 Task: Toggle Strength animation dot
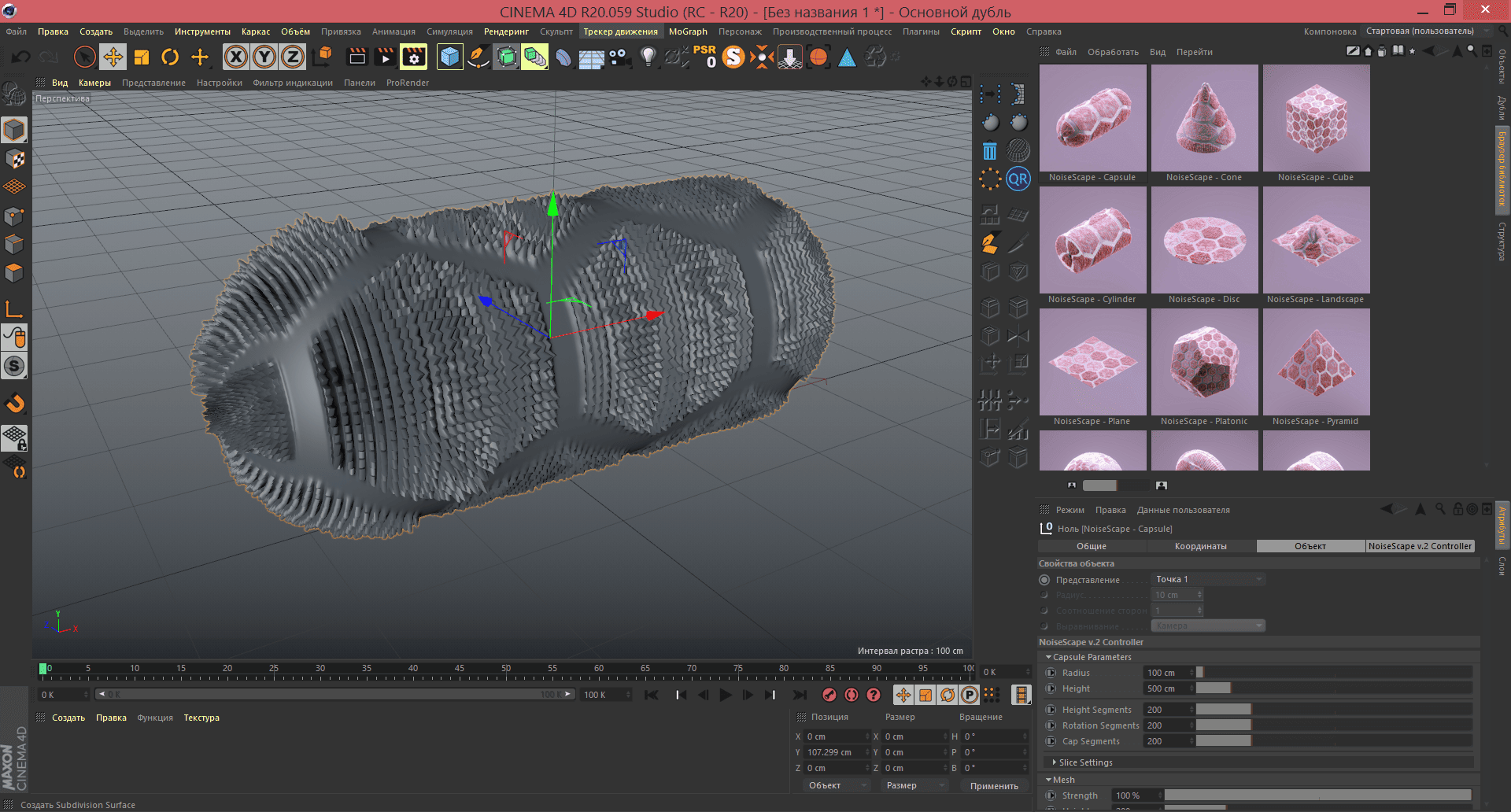(x=1051, y=795)
